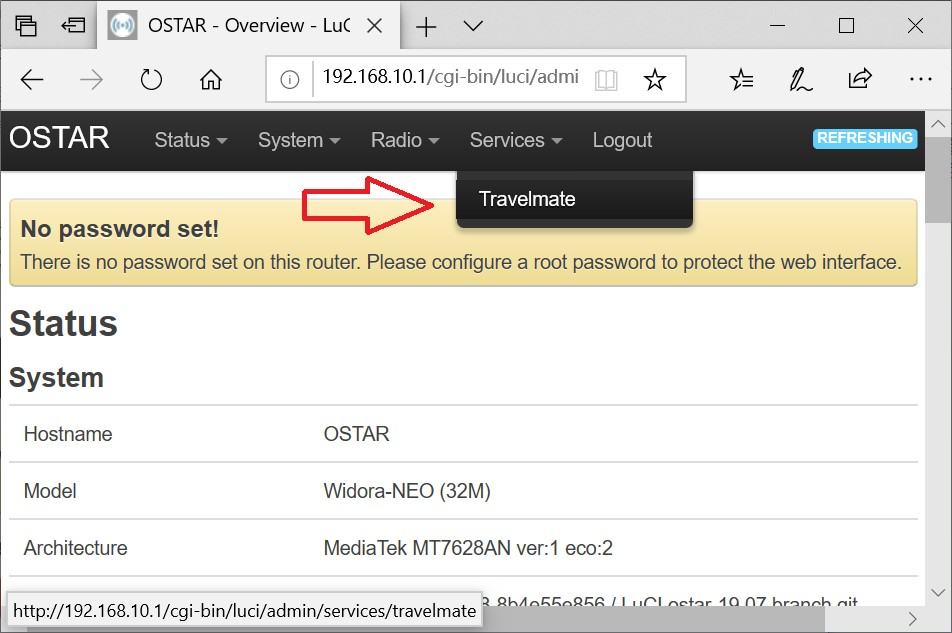Click the Refresh page icon
The image size is (952, 633).
point(151,80)
